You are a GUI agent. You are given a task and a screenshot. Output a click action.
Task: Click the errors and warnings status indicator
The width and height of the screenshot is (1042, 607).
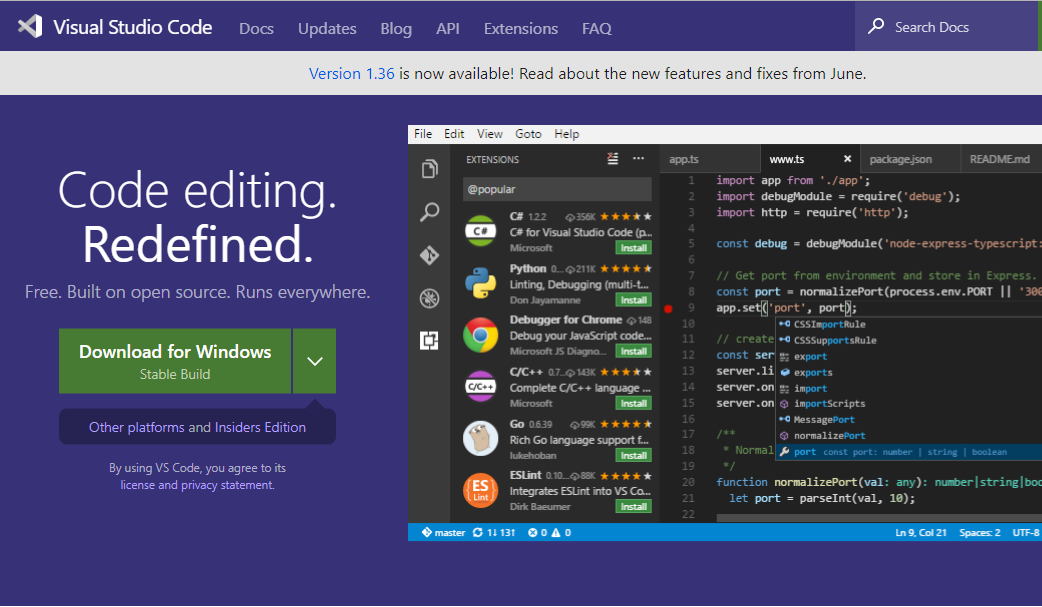coord(550,533)
